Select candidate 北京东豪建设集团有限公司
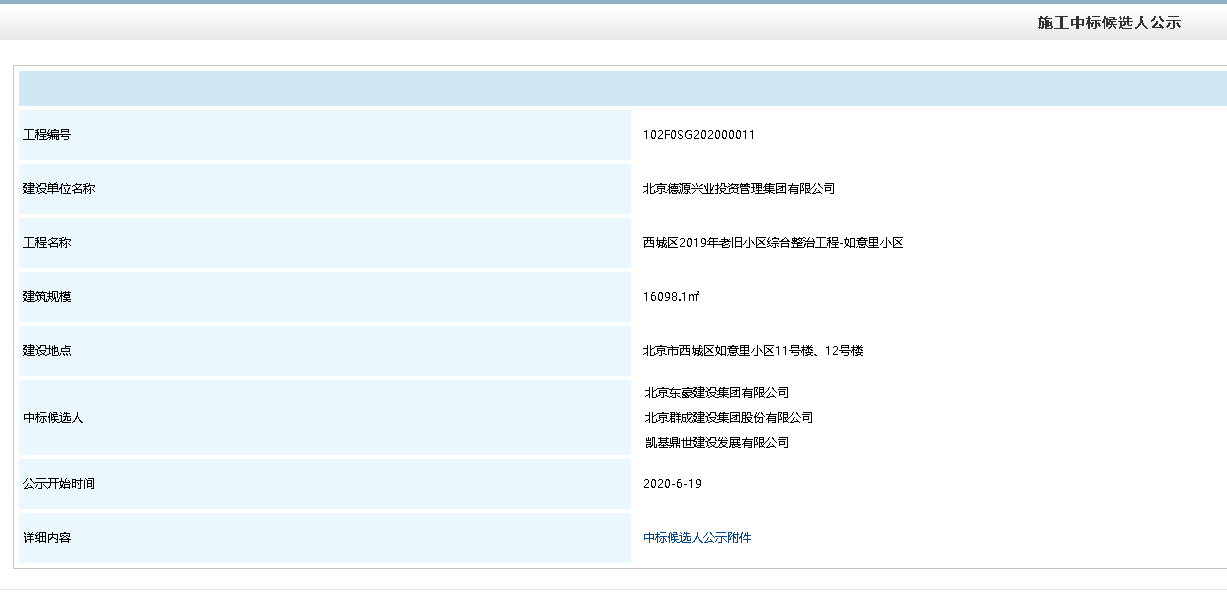 (717, 393)
